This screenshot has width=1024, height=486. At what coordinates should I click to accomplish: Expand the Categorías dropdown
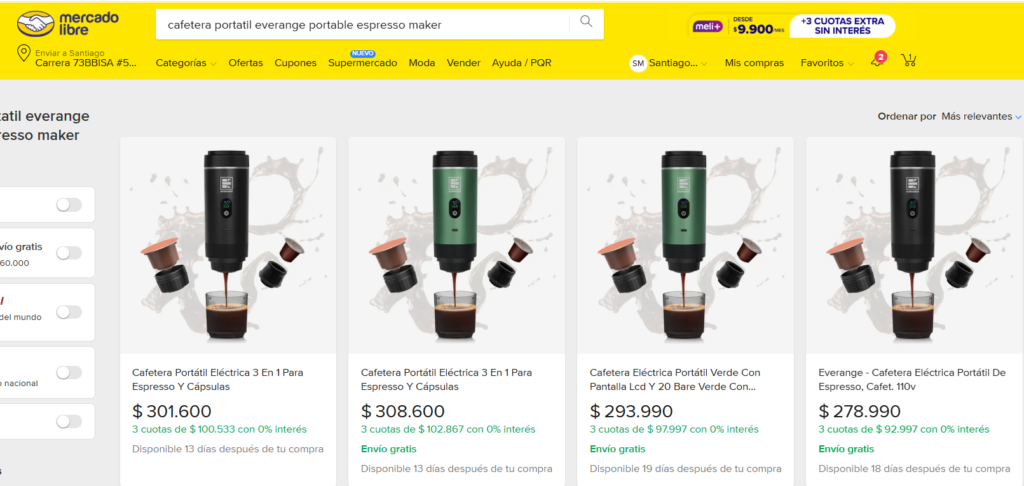[185, 63]
